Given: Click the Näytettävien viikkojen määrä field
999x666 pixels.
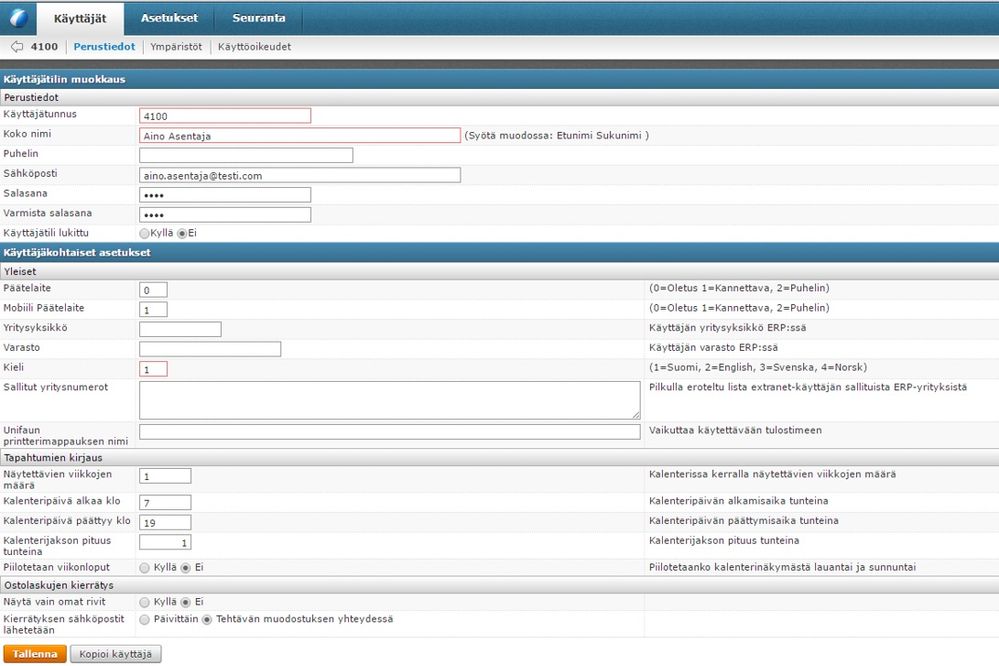Looking at the screenshot, I should 165,475.
